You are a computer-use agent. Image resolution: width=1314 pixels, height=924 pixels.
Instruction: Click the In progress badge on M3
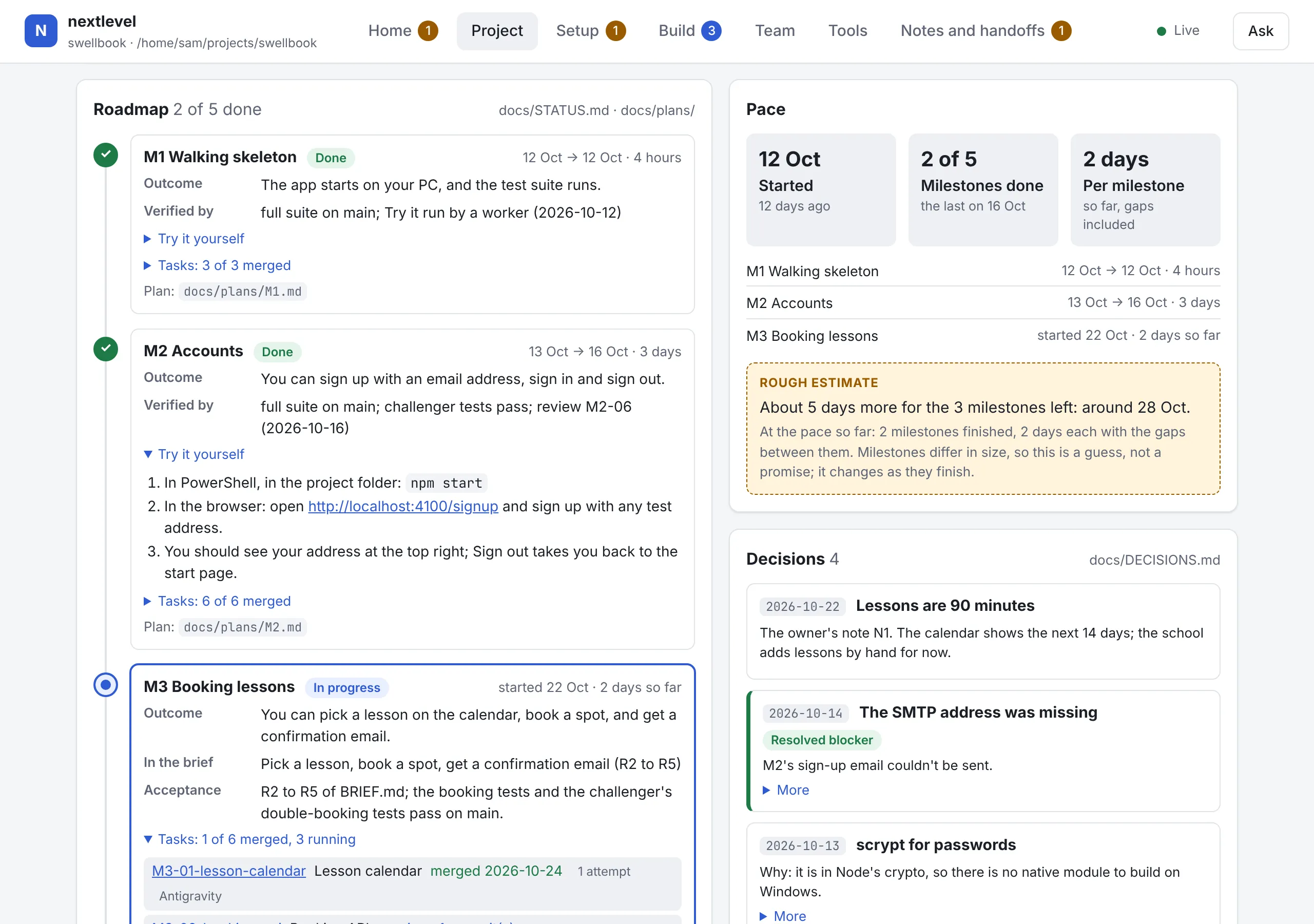[x=346, y=687]
